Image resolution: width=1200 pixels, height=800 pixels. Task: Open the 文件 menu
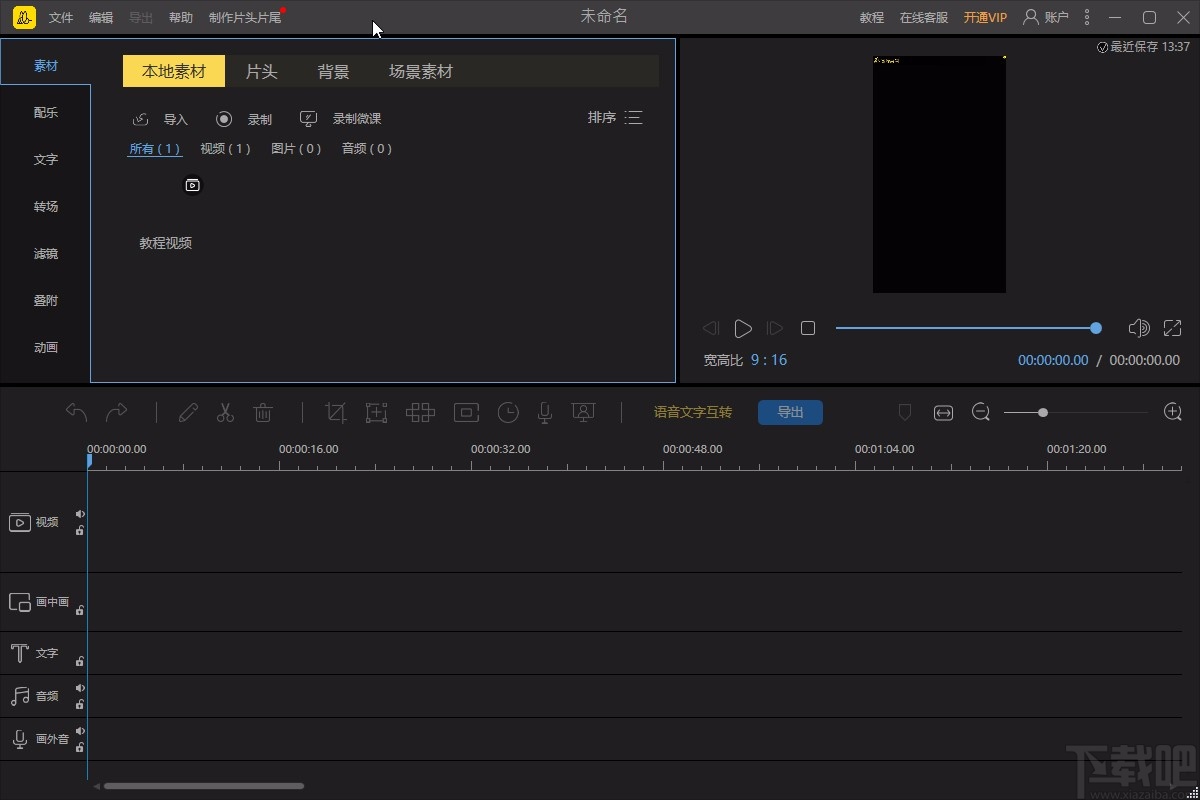coord(61,18)
